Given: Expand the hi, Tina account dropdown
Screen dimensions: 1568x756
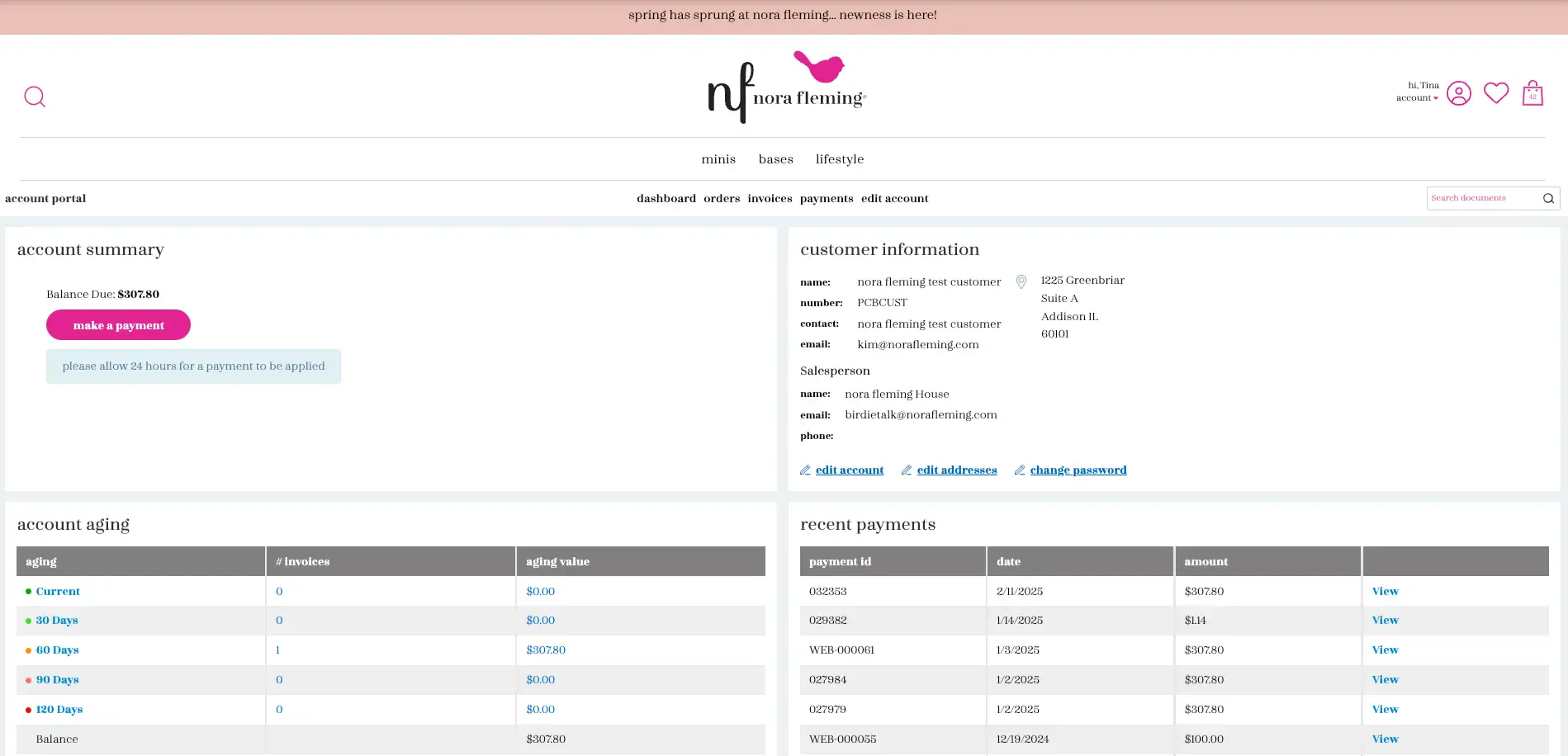Looking at the screenshot, I should [x=1417, y=92].
